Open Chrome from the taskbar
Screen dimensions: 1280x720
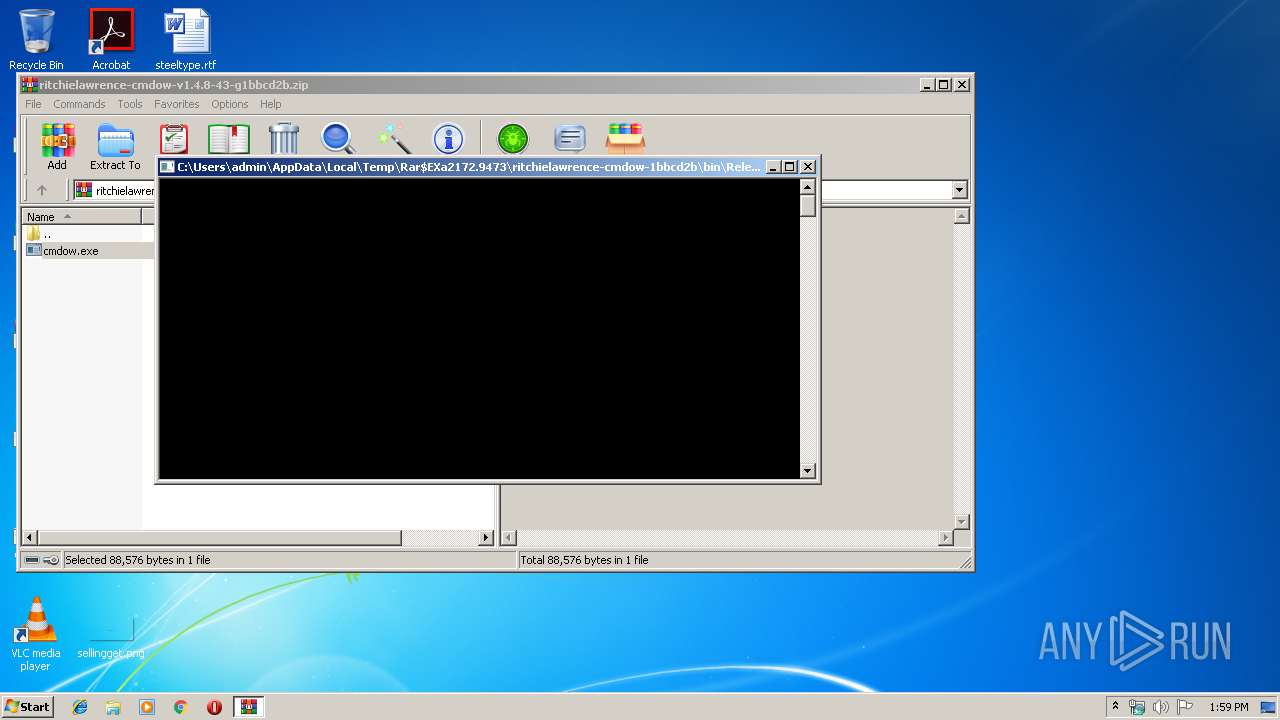click(180, 707)
